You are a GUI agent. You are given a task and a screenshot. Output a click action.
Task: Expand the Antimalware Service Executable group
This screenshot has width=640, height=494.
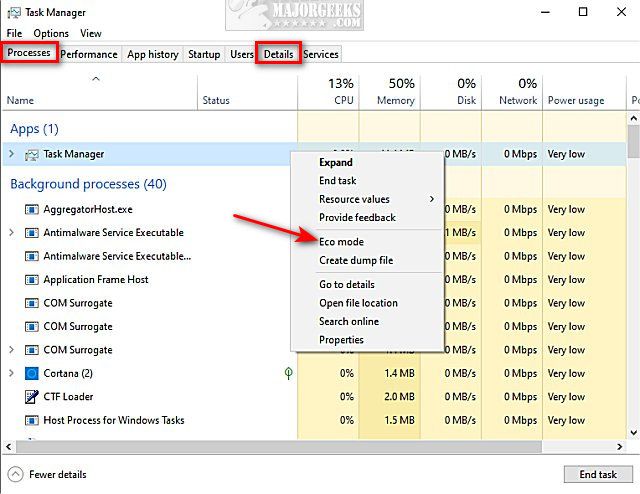coord(12,233)
